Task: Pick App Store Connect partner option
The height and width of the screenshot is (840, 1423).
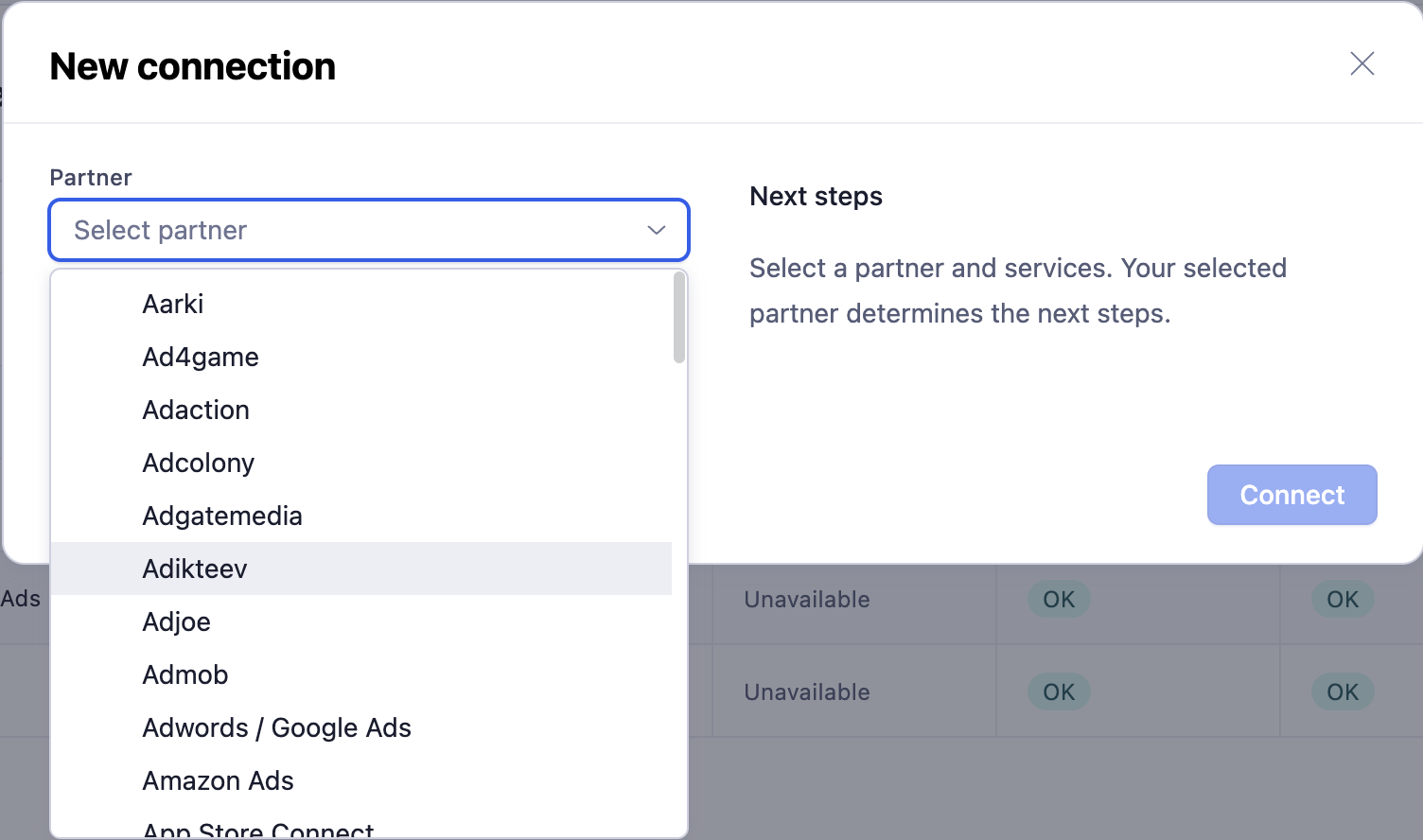Action: tap(258, 830)
